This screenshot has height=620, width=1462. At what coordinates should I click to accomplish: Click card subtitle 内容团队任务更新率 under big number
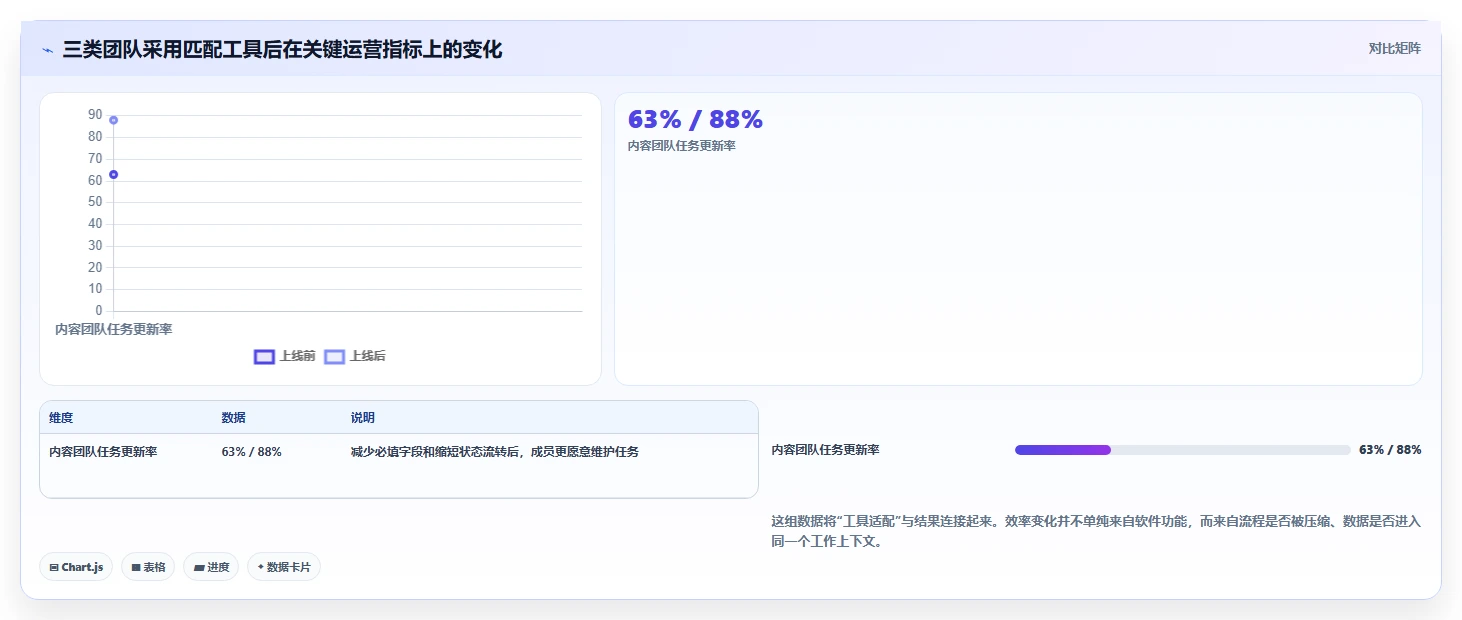pos(682,146)
